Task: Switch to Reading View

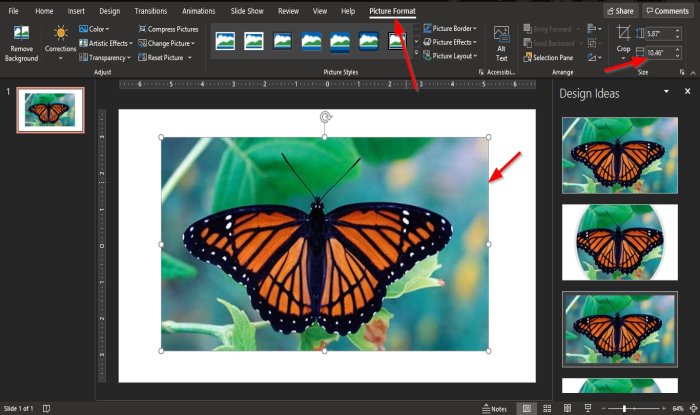Action: pos(568,408)
